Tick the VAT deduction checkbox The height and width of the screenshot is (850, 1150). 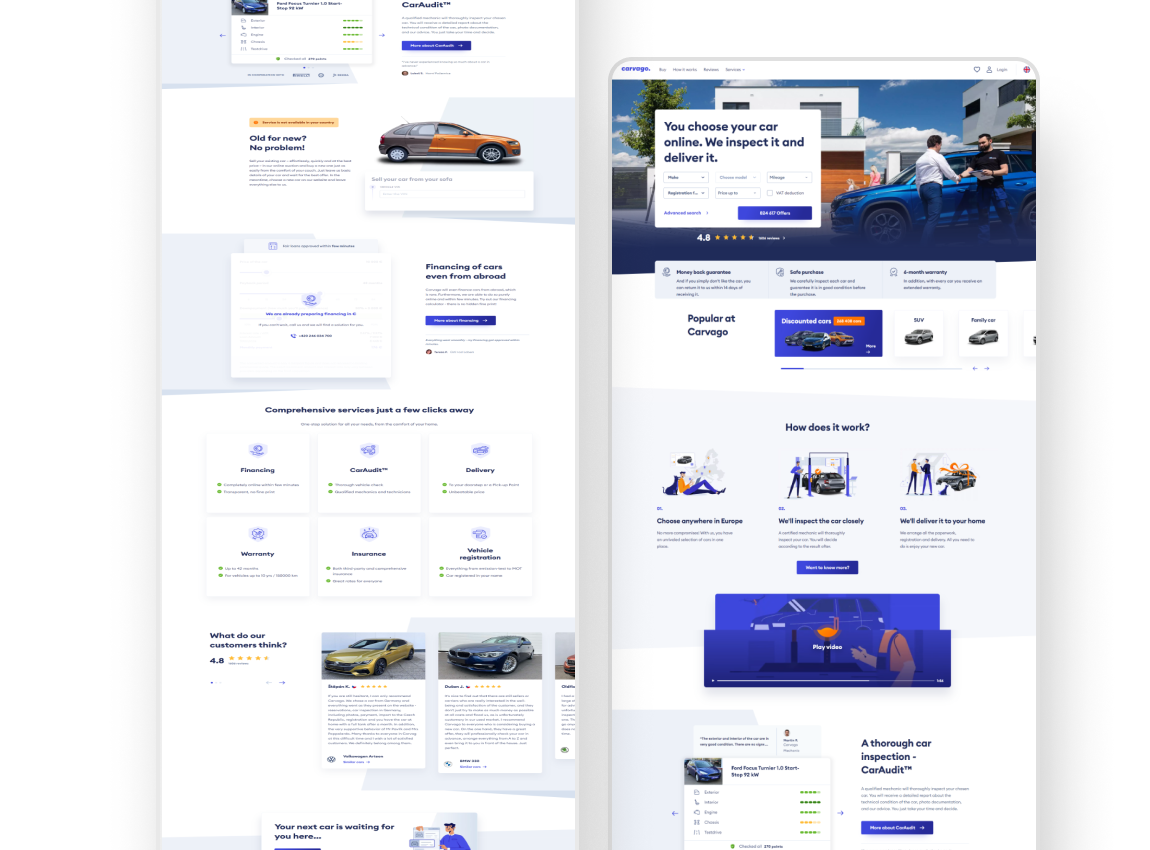pos(769,193)
